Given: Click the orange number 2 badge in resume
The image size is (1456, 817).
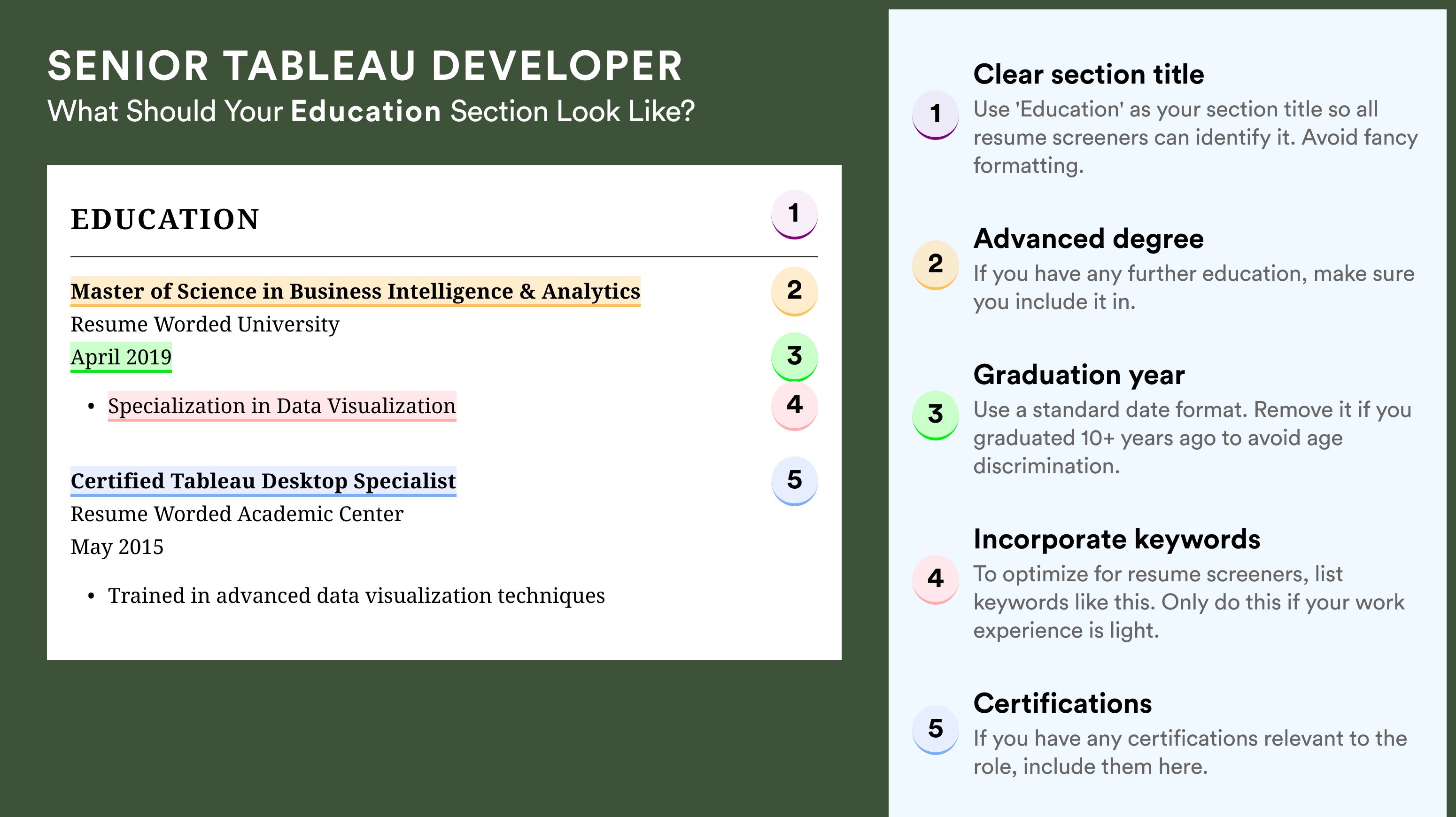Looking at the screenshot, I should (794, 291).
